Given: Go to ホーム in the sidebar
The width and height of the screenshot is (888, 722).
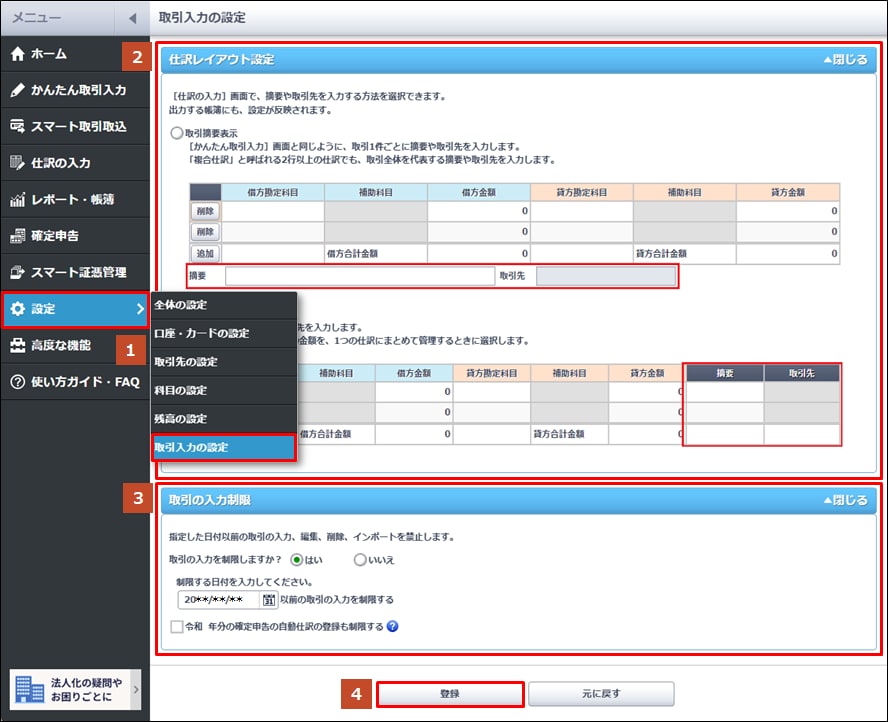Looking at the screenshot, I should [75, 54].
